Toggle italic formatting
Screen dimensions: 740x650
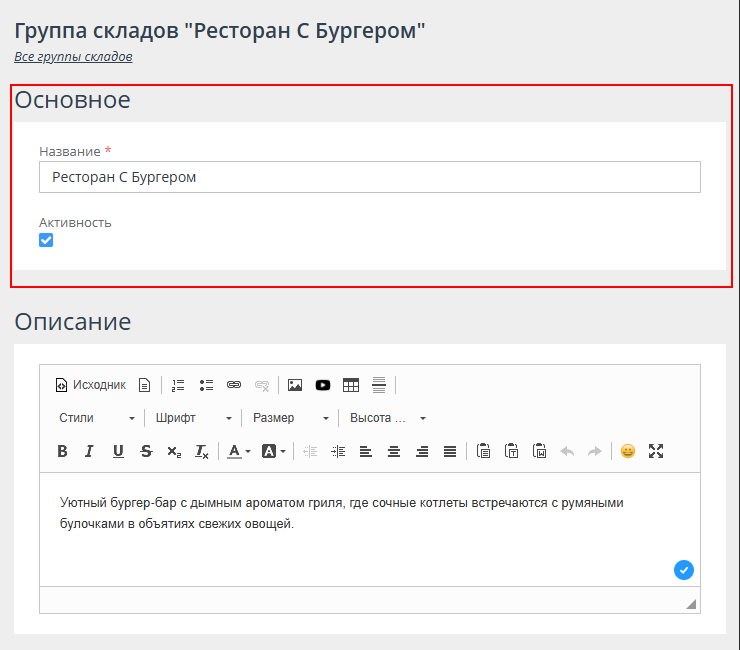click(x=90, y=452)
